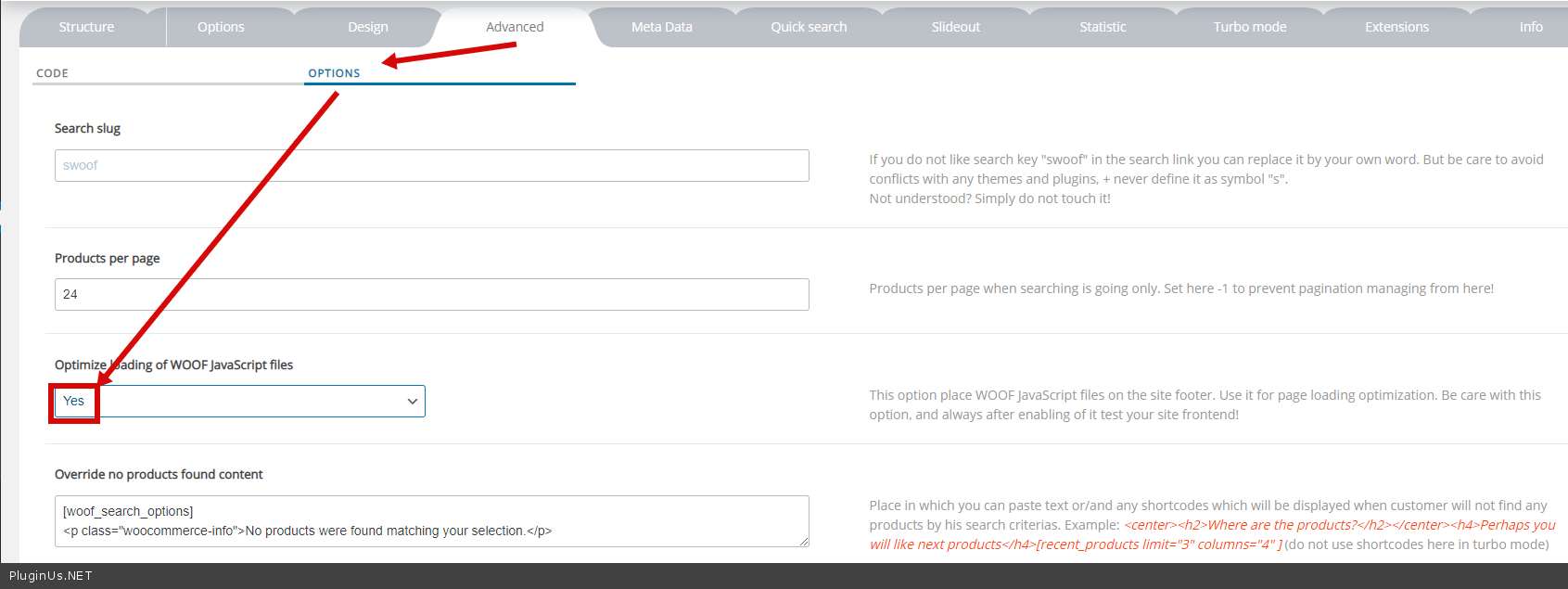This screenshot has width=1568, height=589.
Task: Select the Advanced tab
Action: click(515, 27)
